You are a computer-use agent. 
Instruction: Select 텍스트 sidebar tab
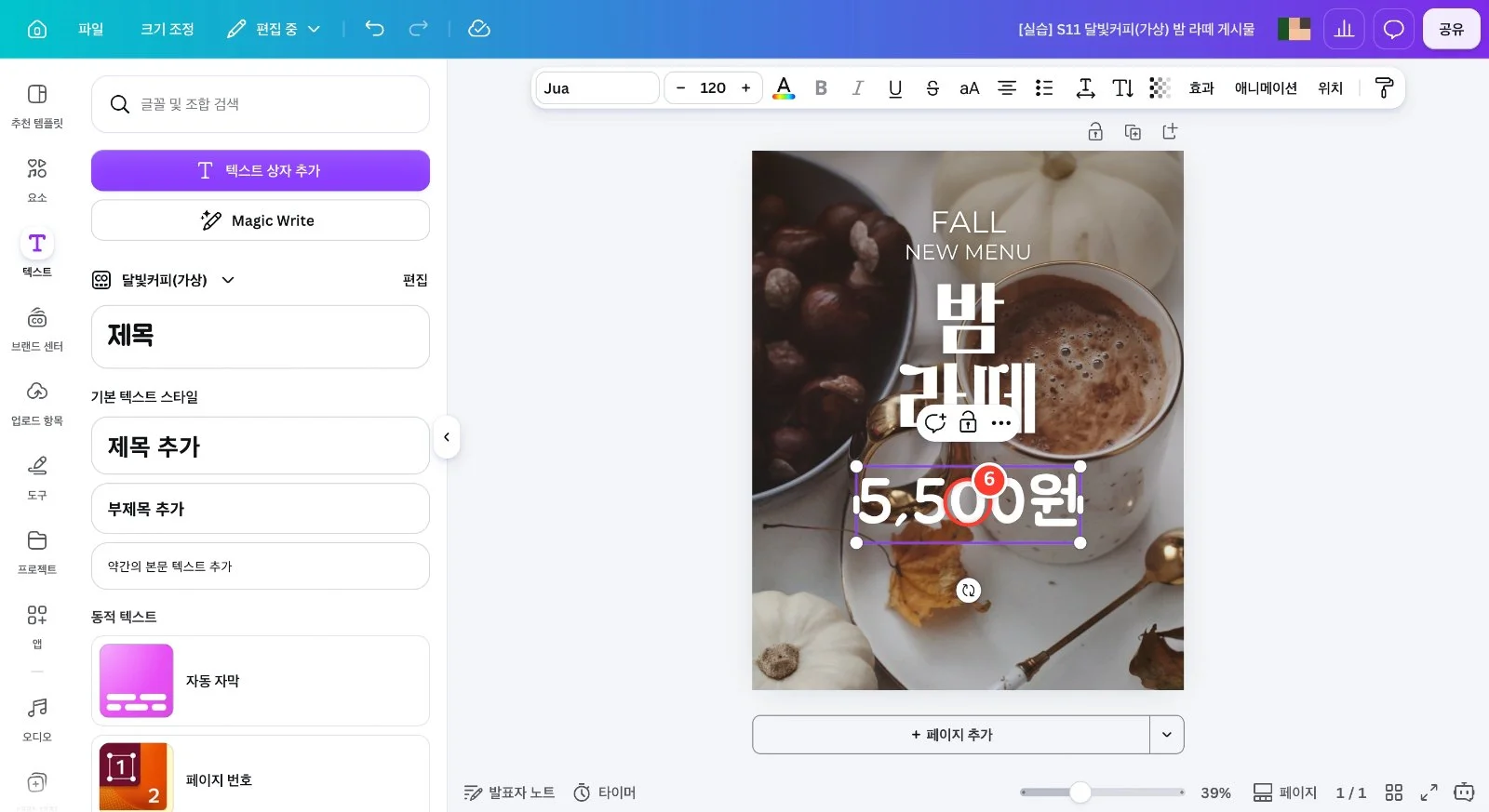point(37,254)
